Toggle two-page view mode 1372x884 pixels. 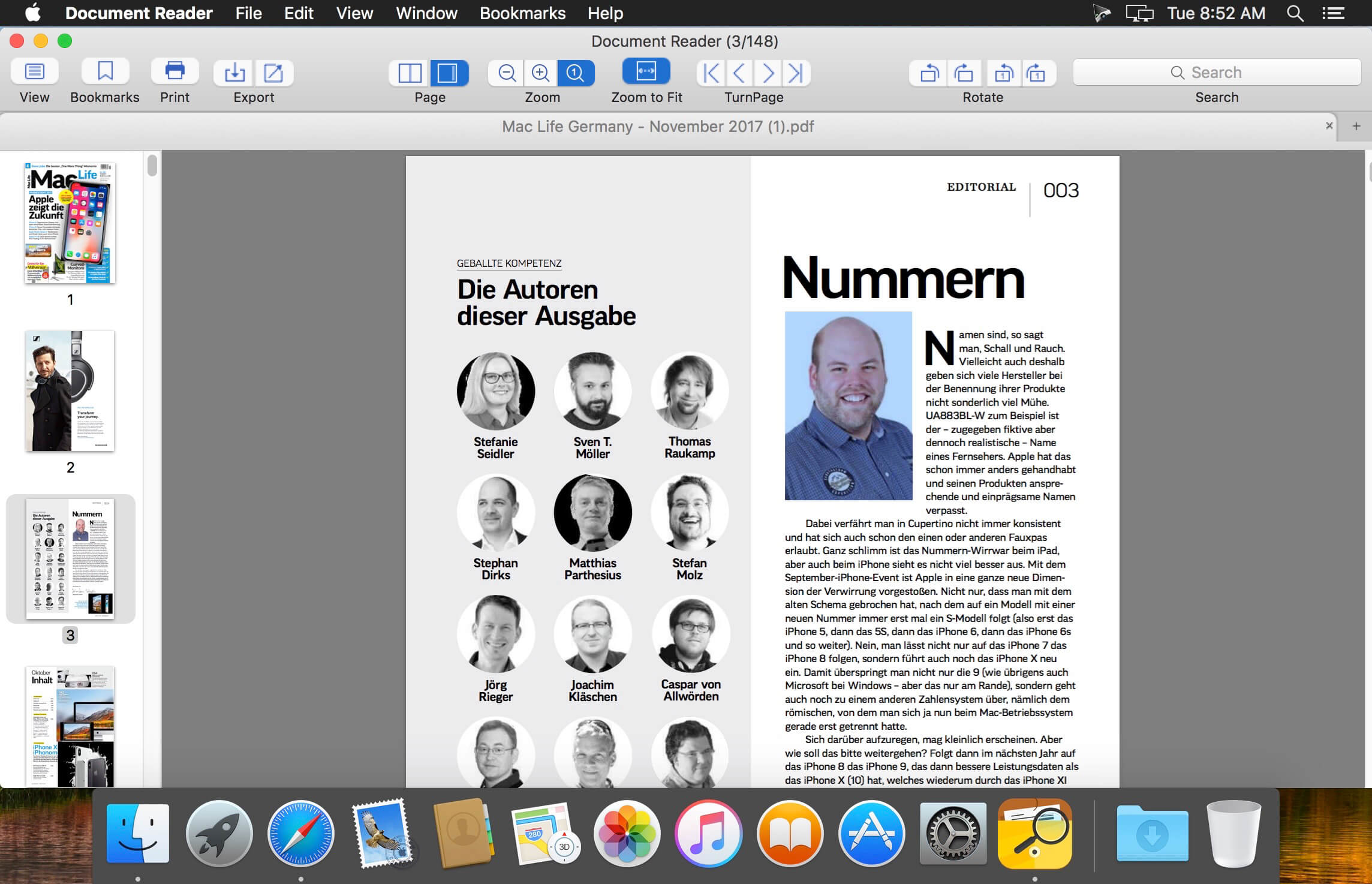[x=410, y=73]
